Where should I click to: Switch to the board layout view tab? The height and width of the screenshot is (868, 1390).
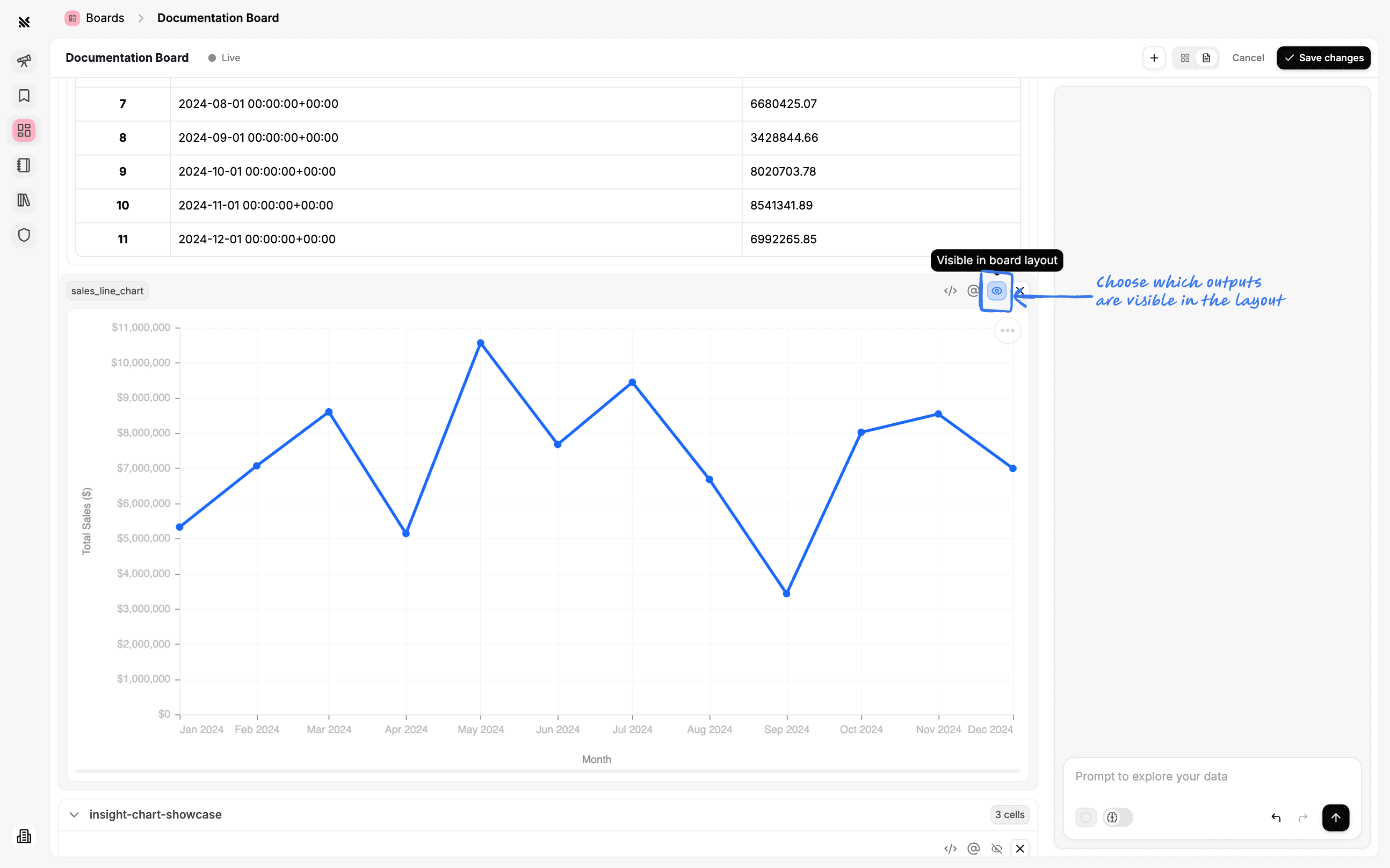pos(1186,57)
